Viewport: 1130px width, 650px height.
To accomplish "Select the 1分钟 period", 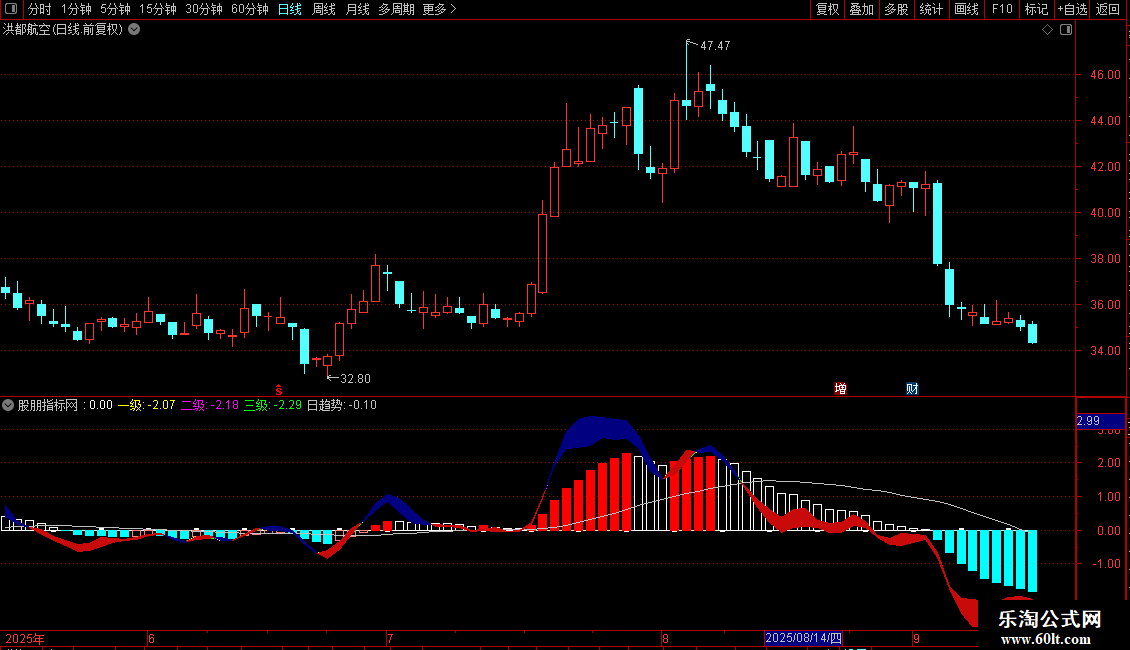I will coord(76,9).
